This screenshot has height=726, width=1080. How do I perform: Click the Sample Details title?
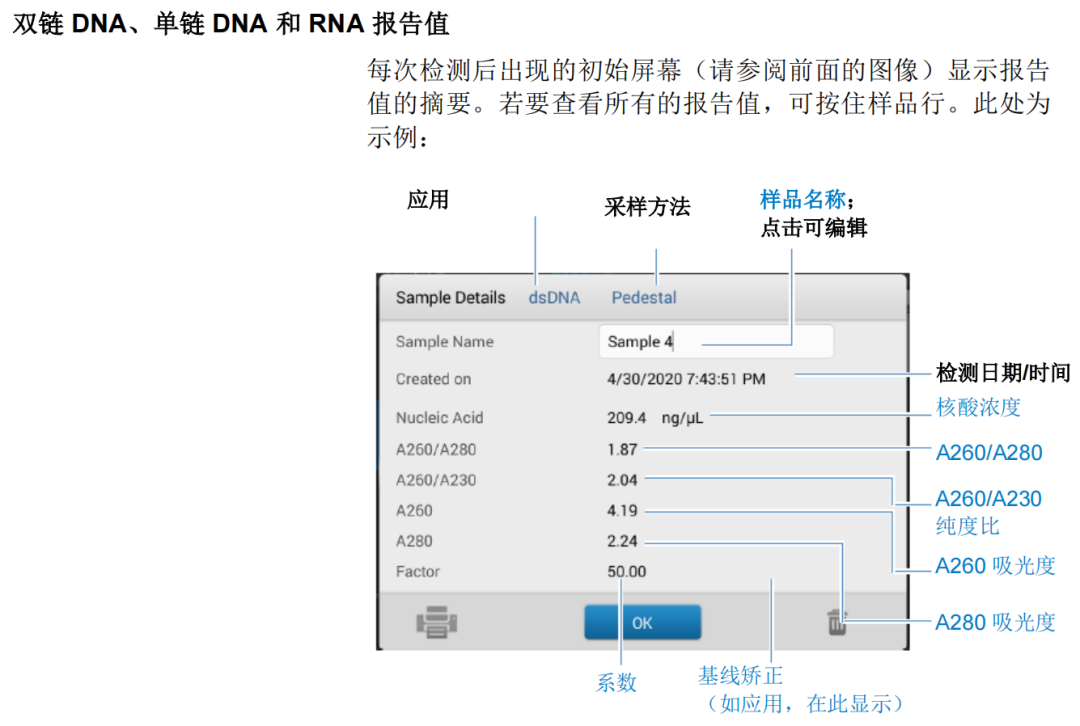pos(450,297)
